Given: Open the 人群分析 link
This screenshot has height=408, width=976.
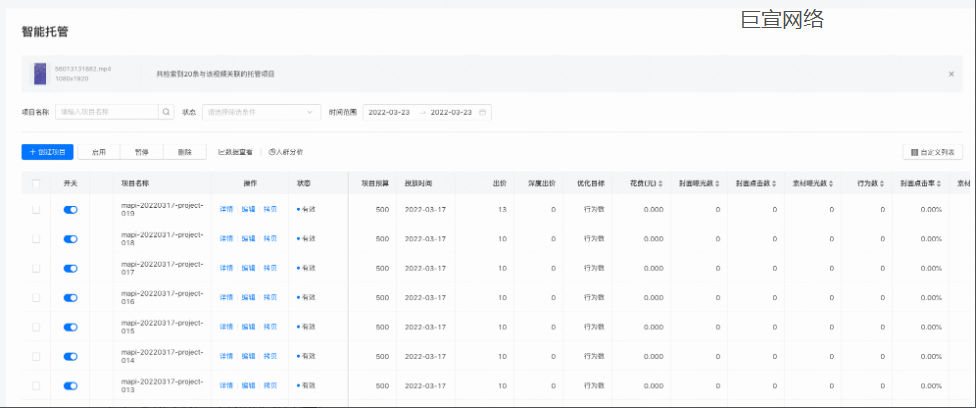Looking at the screenshot, I should click(286, 152).
